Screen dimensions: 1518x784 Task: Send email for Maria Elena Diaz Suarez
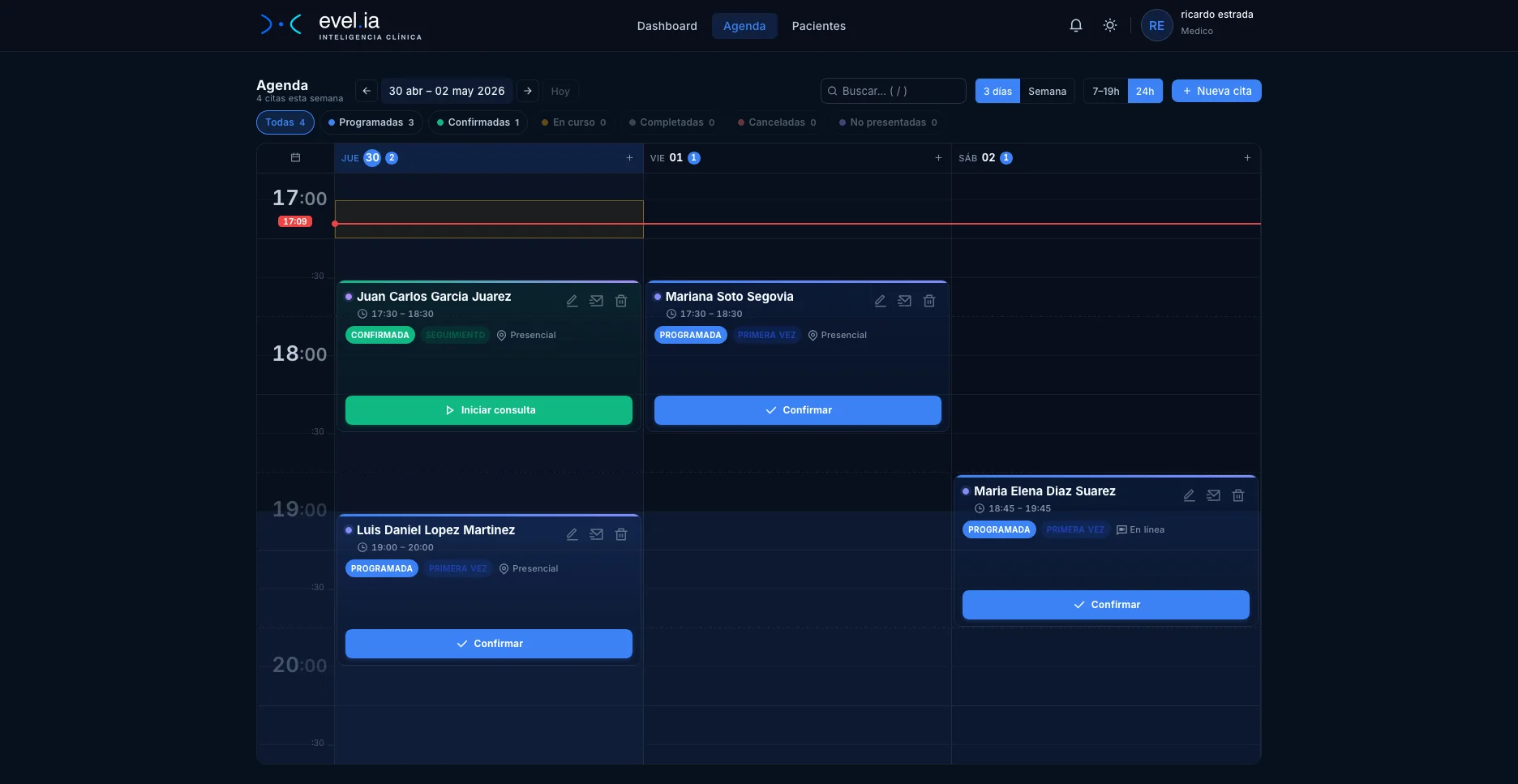(x=1213, y=495)
